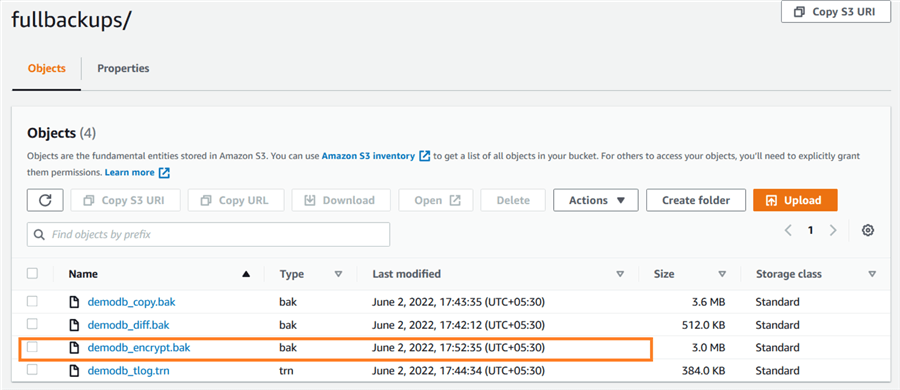This screenshot has height=390, width=900.
Task: Sort by Size column arrow
Action: (722, 275)
